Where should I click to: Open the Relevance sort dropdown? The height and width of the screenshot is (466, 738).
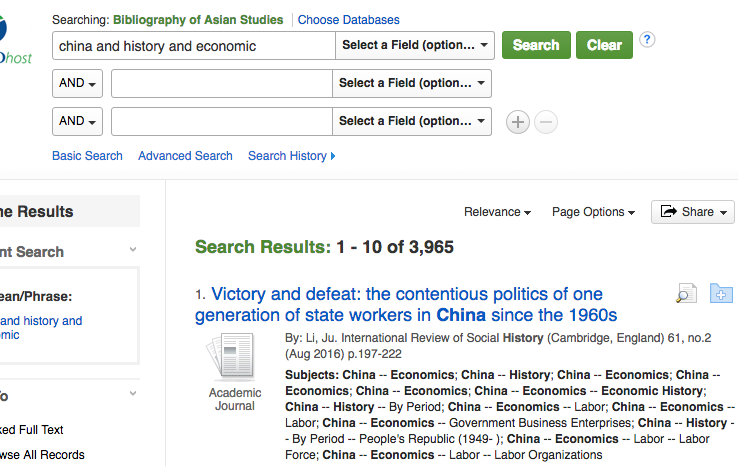(x=497, y=212)
